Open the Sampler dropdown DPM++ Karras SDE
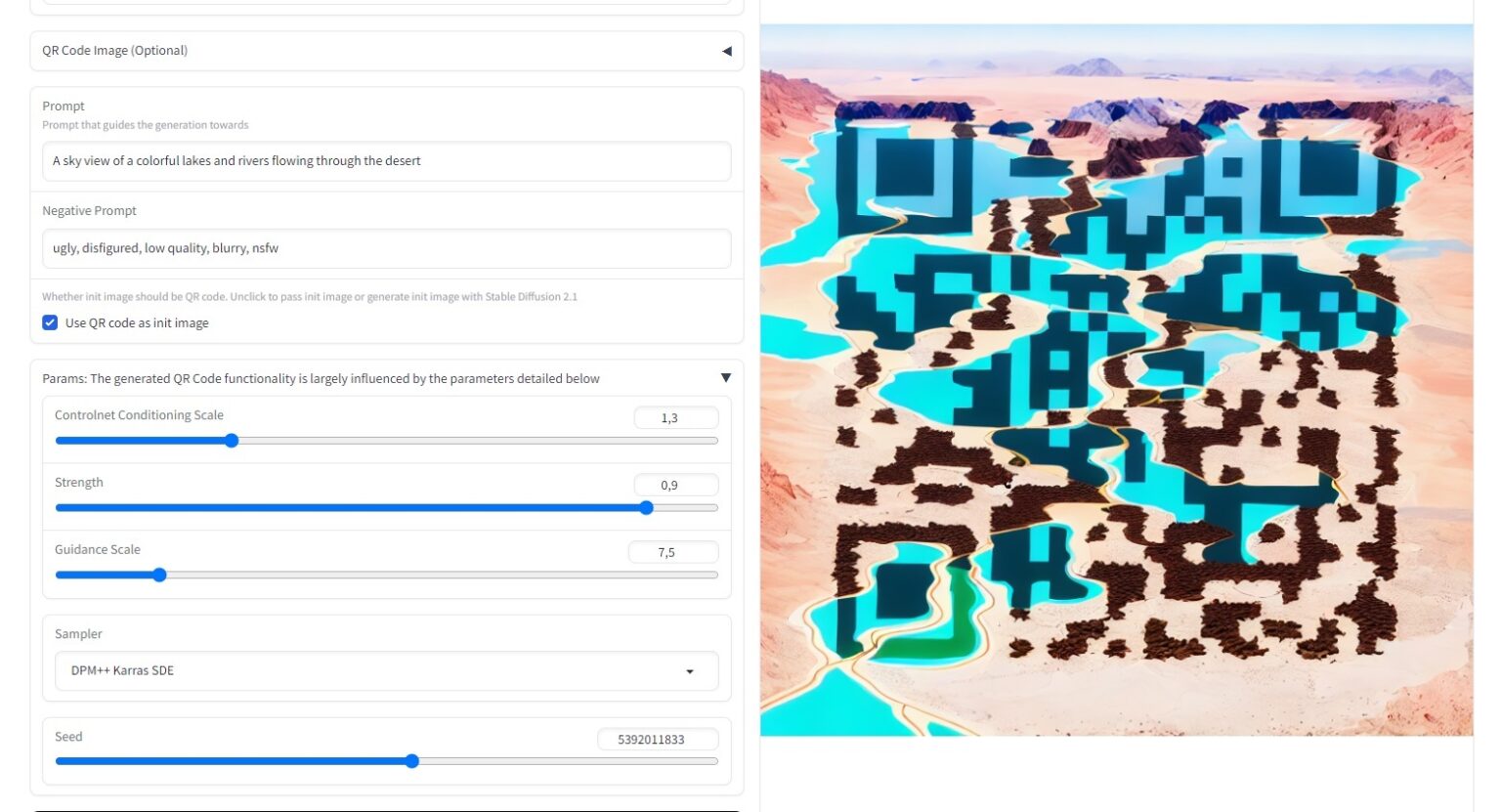 (386, 671)
